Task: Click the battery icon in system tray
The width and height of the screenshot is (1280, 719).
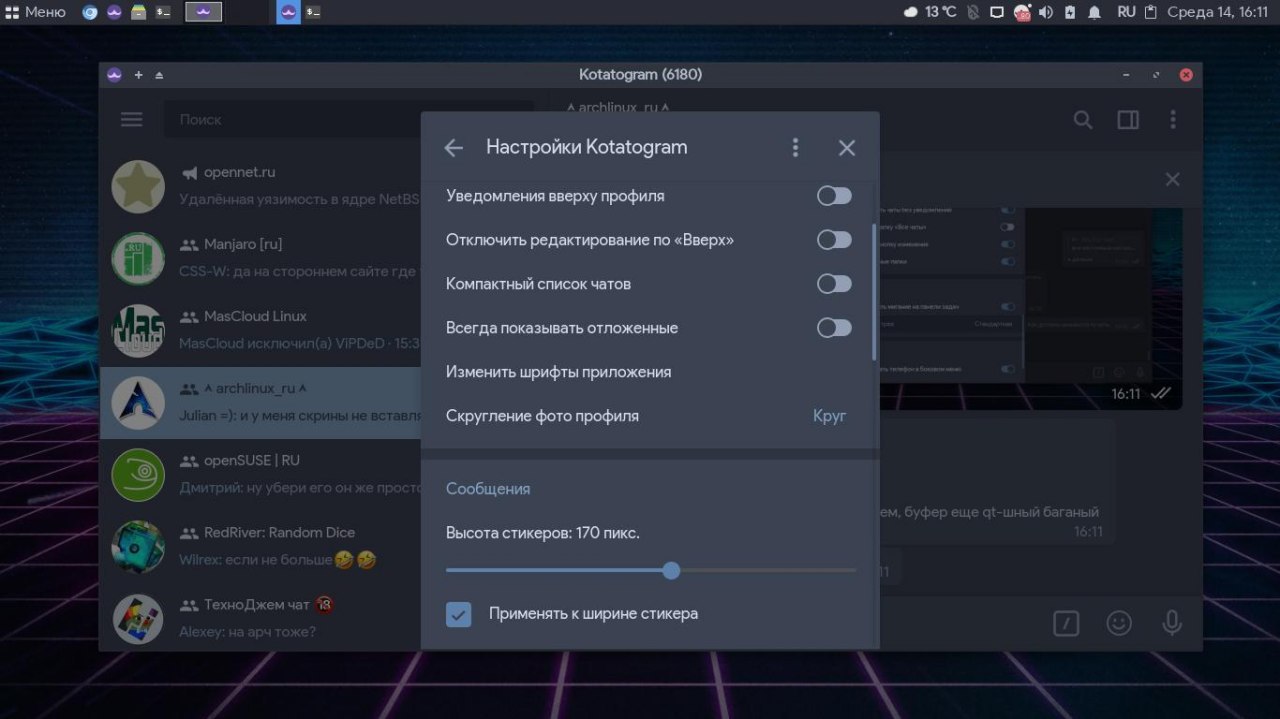Action: pos(1070,12)
